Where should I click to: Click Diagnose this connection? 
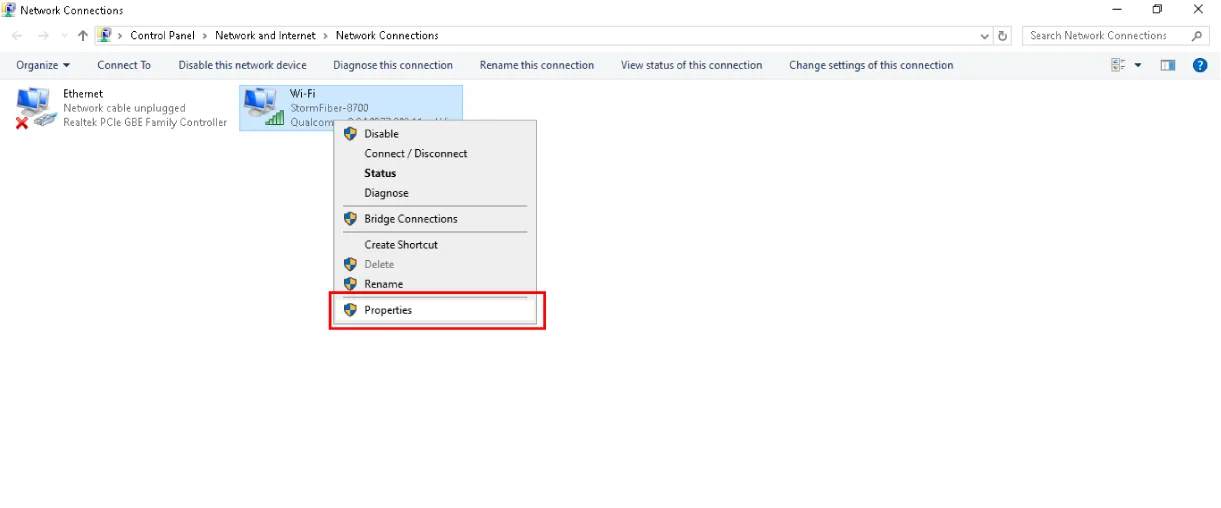(393, 65)
